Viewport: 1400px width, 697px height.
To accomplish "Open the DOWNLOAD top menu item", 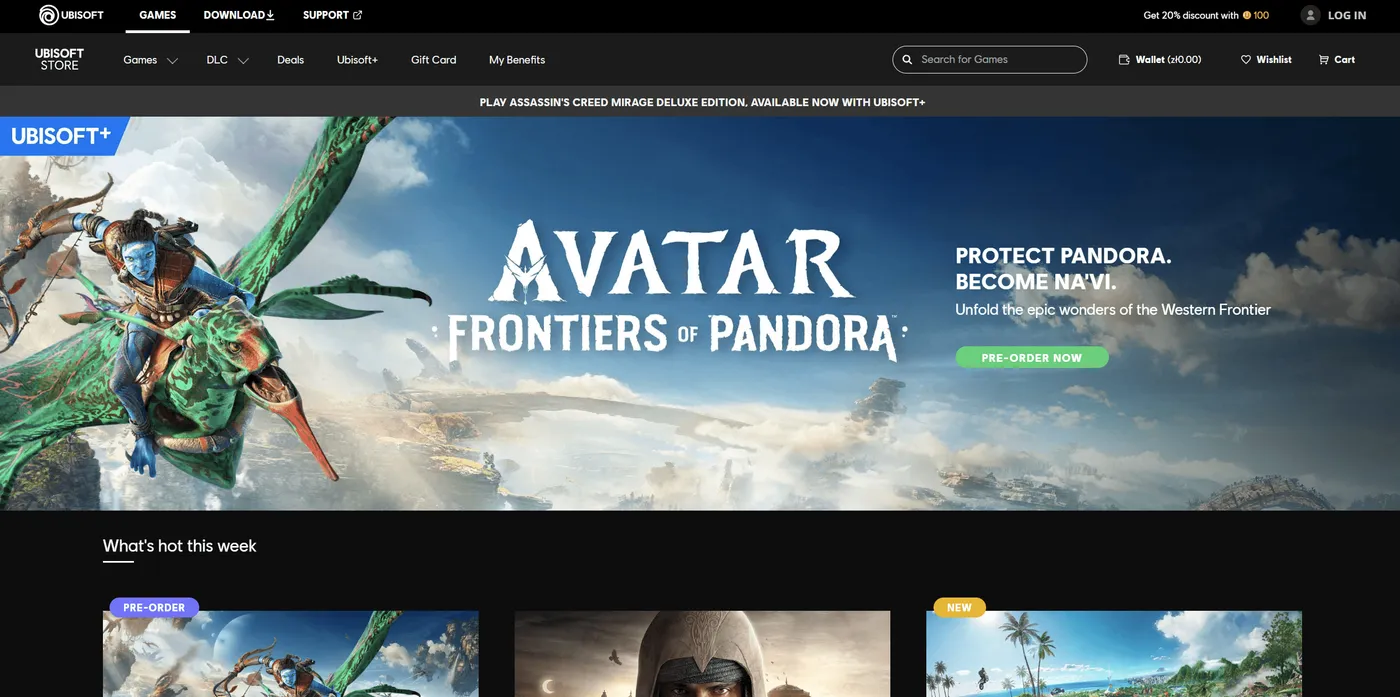I will pos(239,15).
